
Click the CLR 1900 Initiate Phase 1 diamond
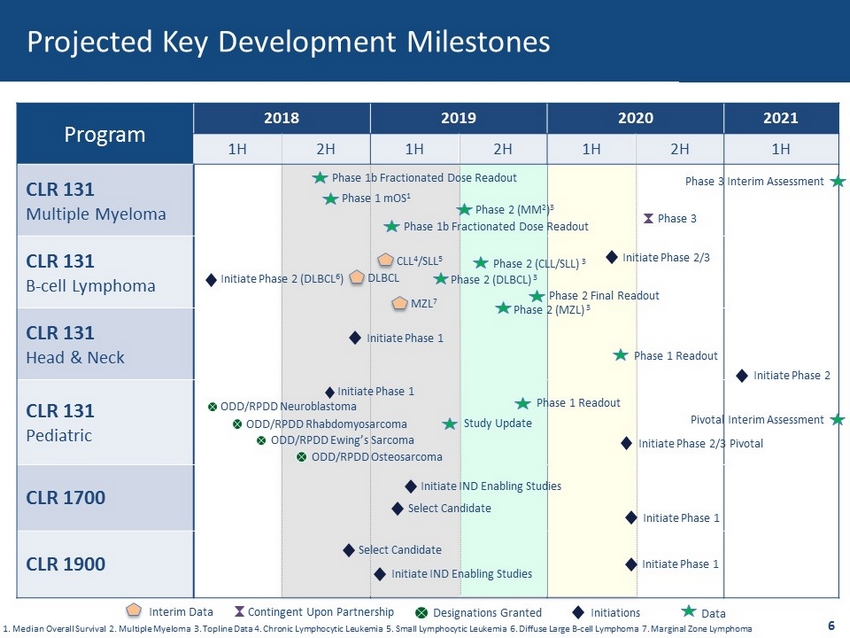pos(631,564)
